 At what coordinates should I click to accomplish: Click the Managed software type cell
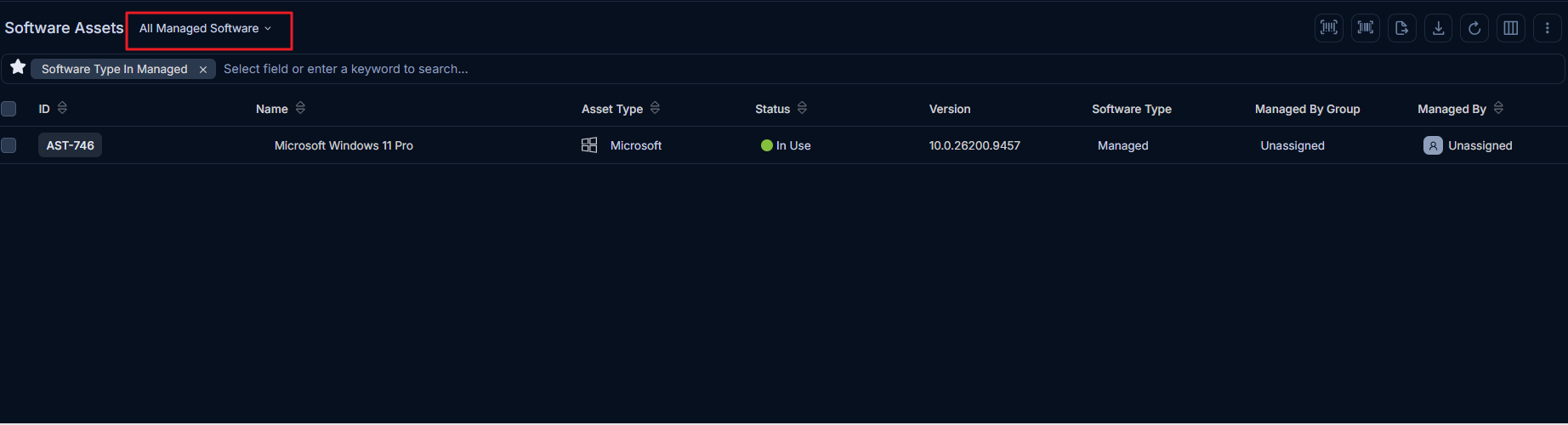(1122, 145)
